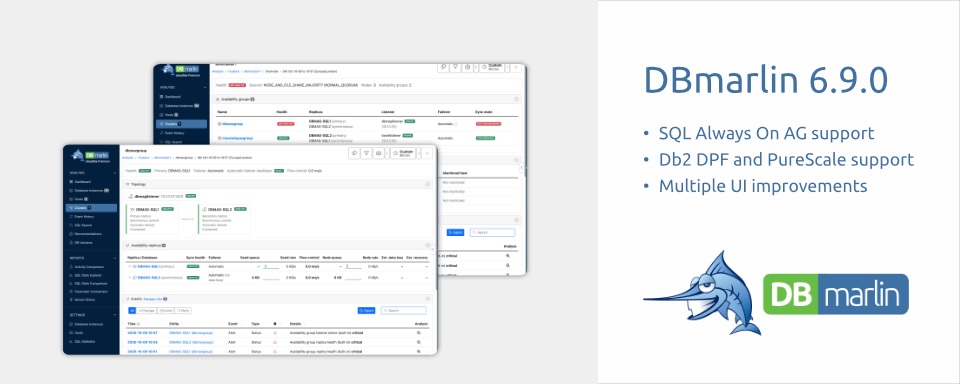
Task: Open info icon on the Events panel header
Action: click(427, 299)
